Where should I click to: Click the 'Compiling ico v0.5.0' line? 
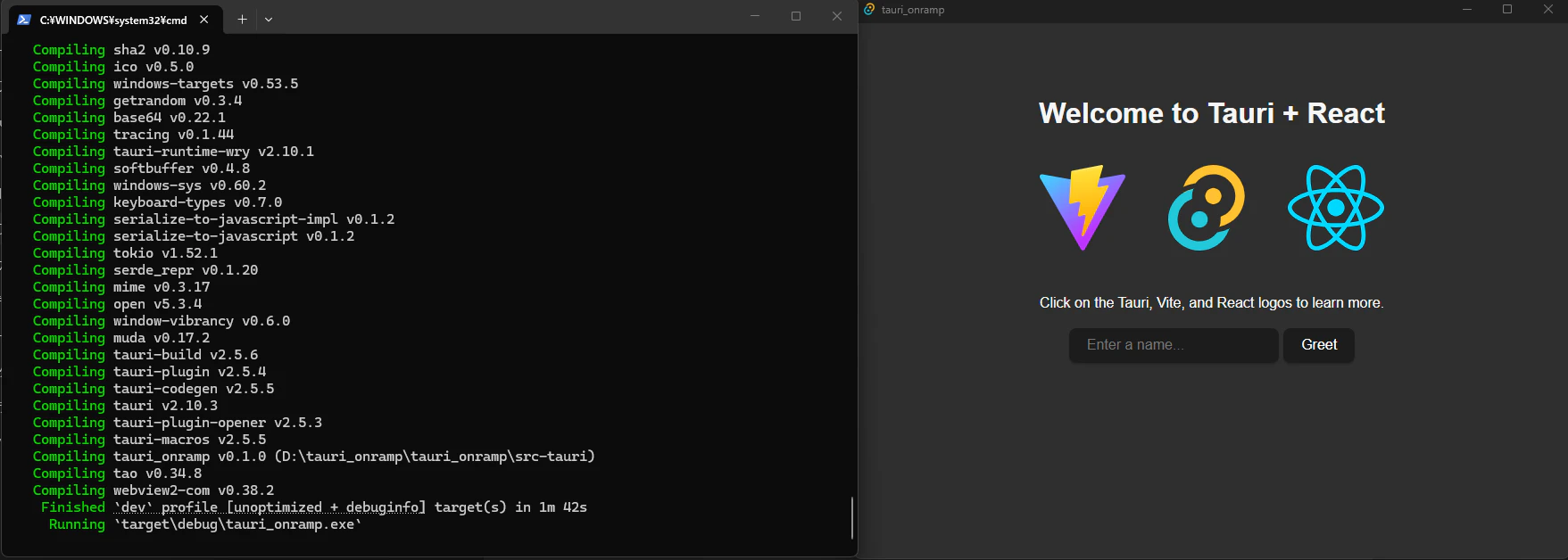(x=113, y=67)
